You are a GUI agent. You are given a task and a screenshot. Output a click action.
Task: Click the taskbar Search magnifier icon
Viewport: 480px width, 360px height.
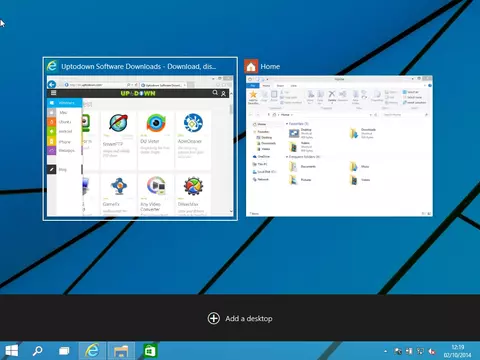[37, 351]
